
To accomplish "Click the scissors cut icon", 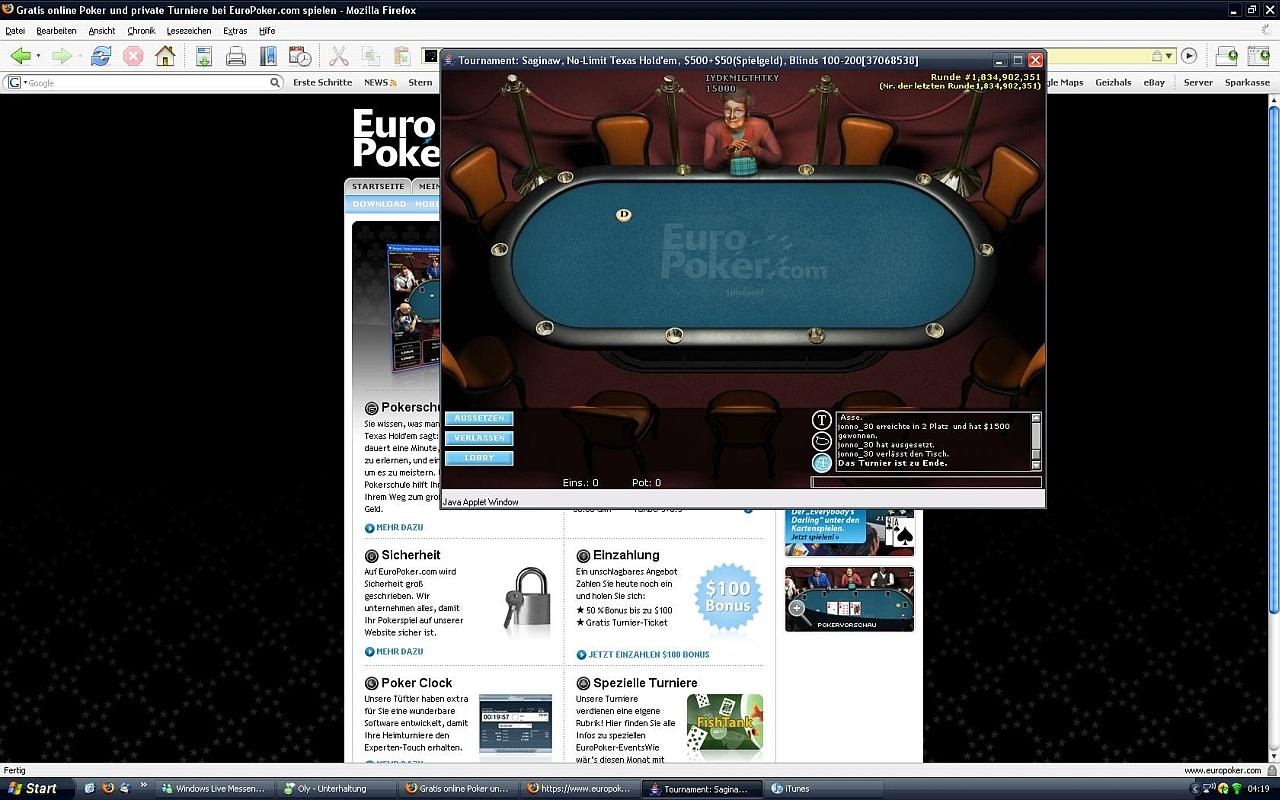I will click(x=339, y=56).
